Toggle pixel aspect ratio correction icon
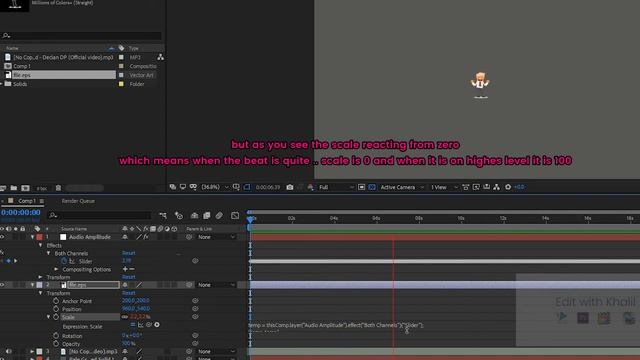Screen dimensions: 640x360 click(465, 187)
